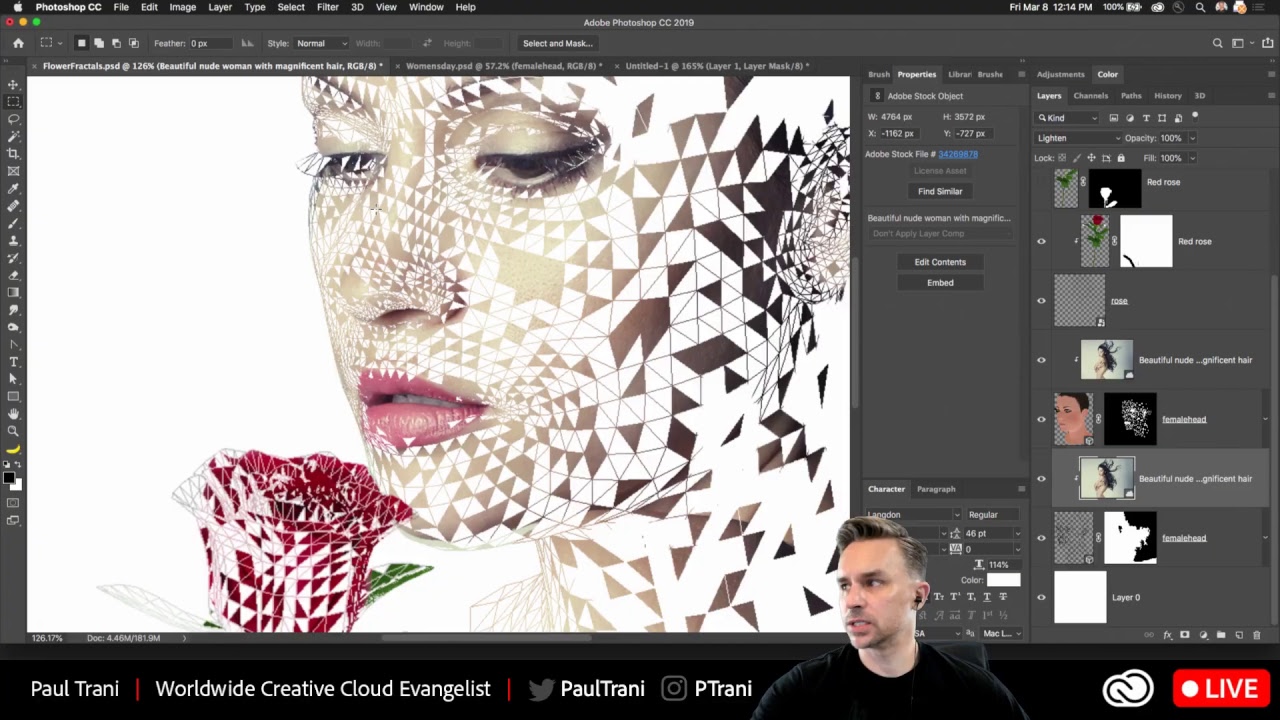
Task: Open the Regular font style dropdown
Action: pos(994,515)
